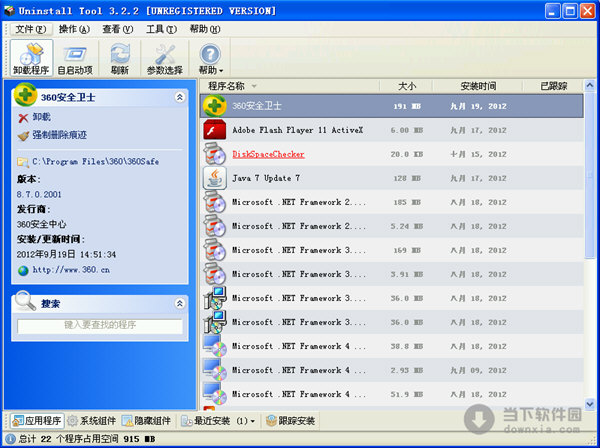The height and width of the screenshot is (448, 600).
Task: Click the 20.0 KB size value
Action: click(x=407, y=154)
